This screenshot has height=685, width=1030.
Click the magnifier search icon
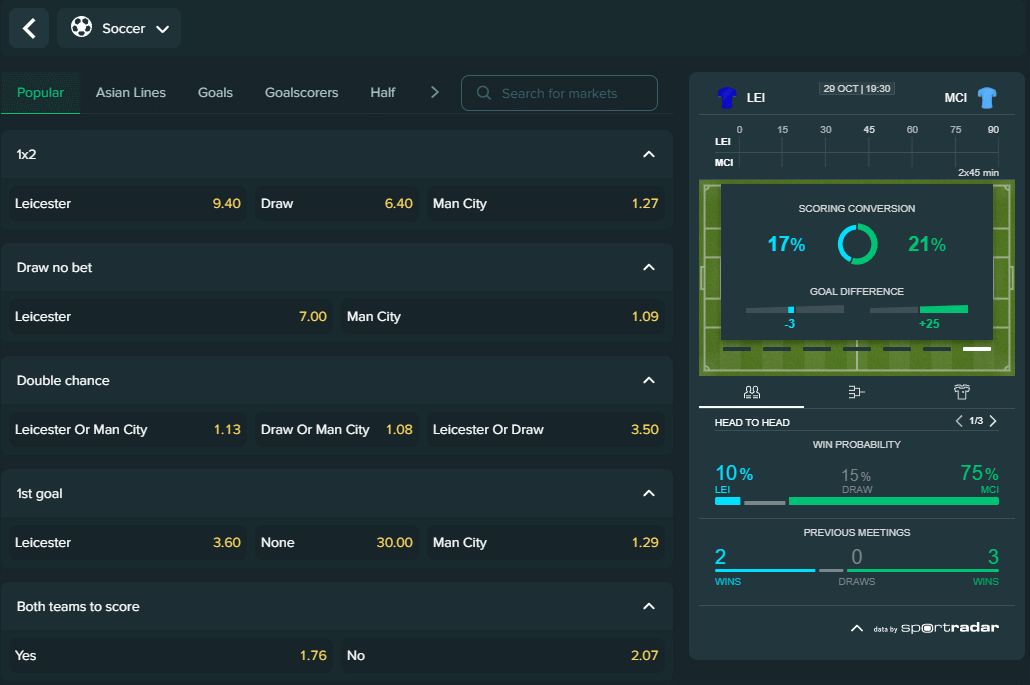[x=484, y=93]
